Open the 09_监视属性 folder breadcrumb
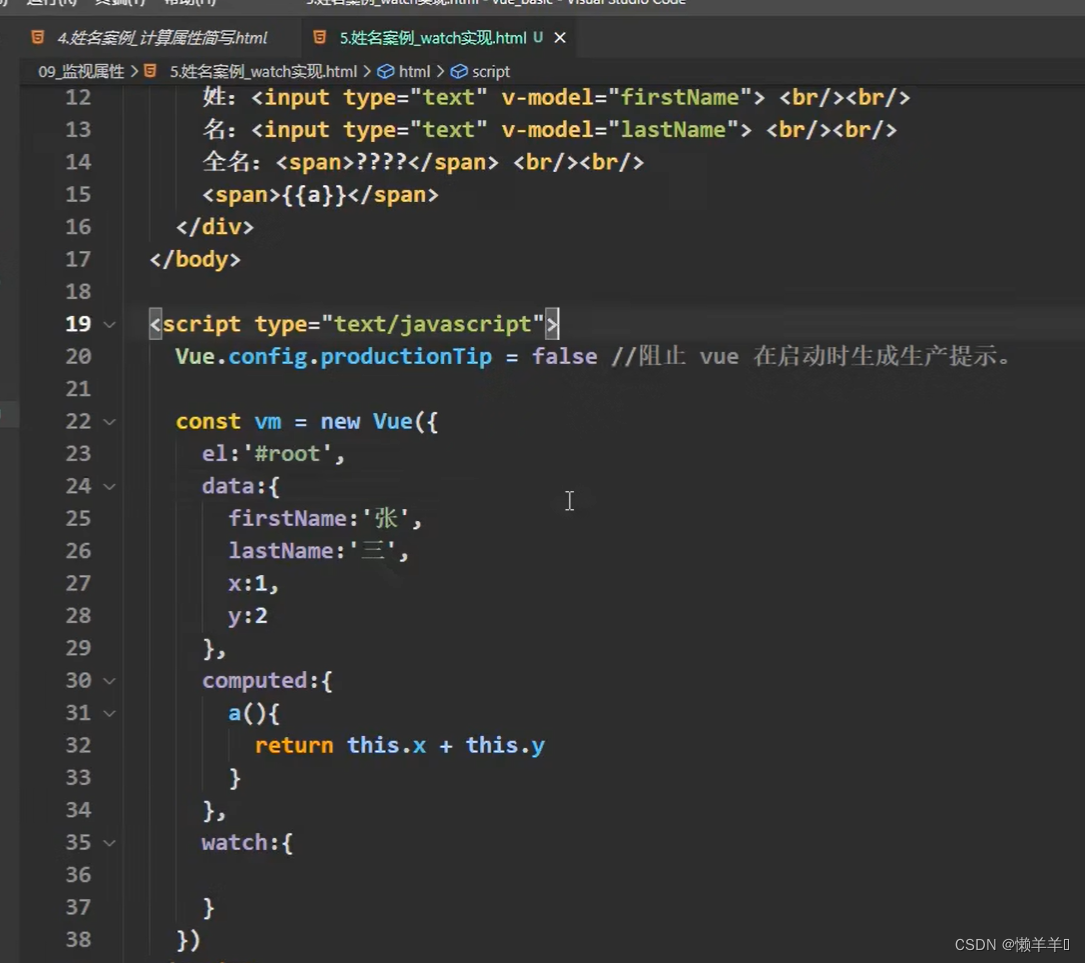The image size is (1085, 963). tap(81, 71)
